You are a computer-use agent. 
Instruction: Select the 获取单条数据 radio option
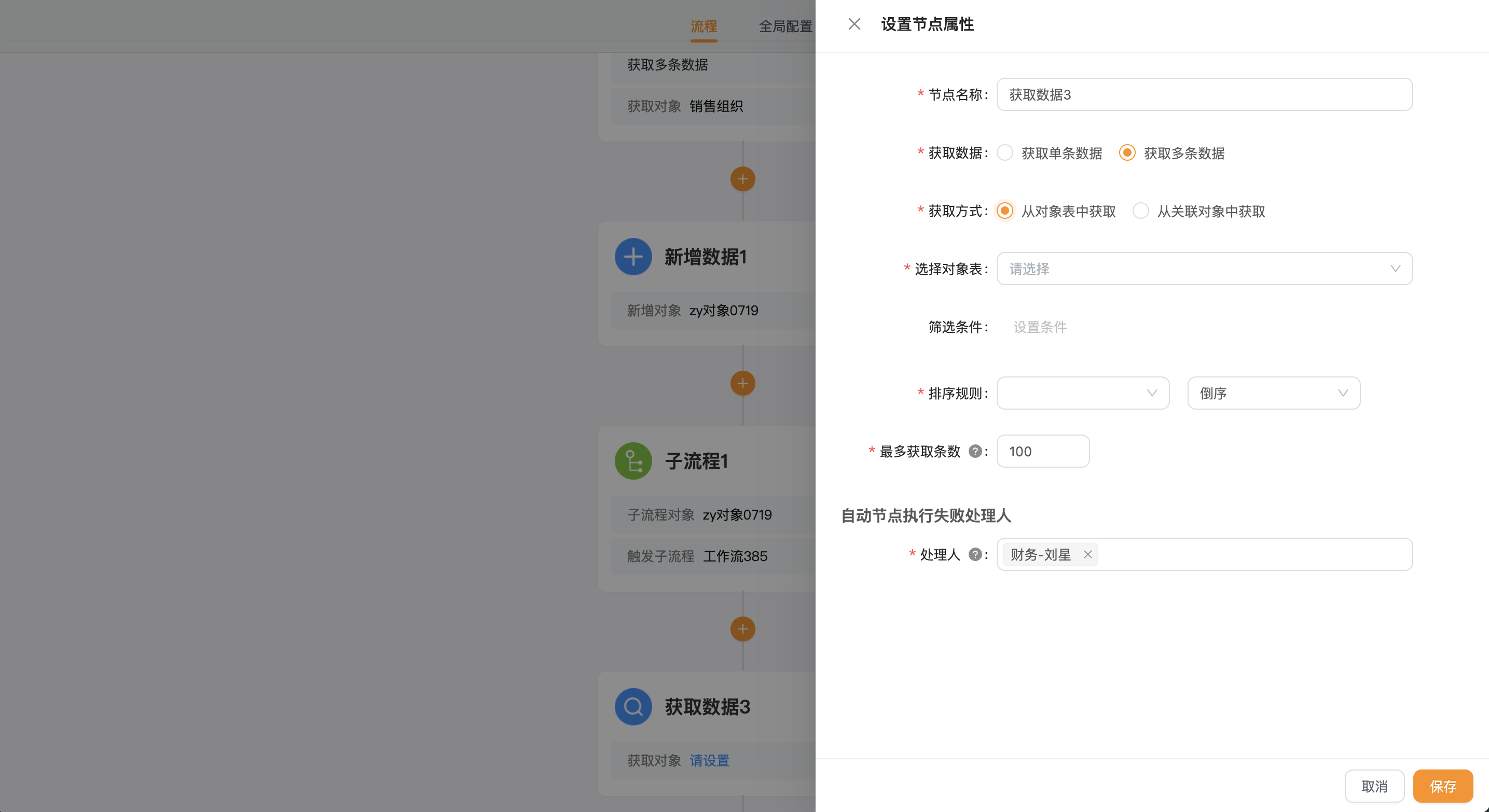click(x=1004, y=153)
